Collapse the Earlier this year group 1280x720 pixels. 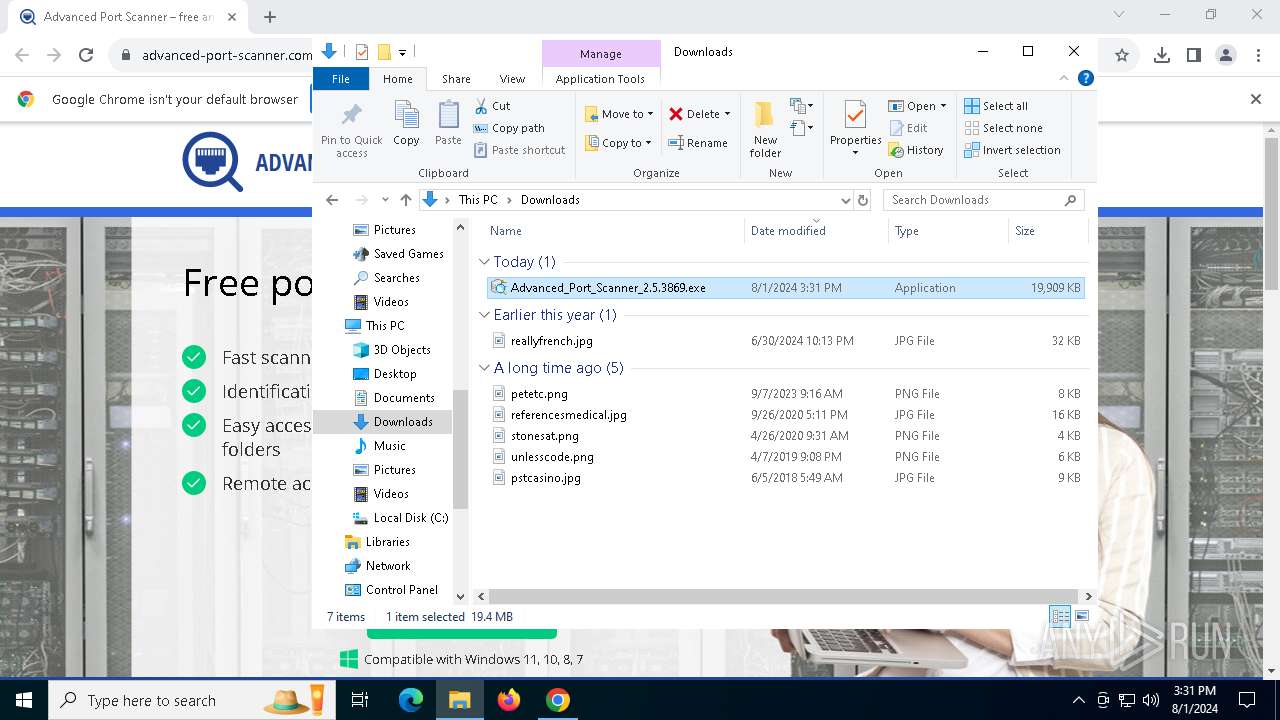click(485, 315)
